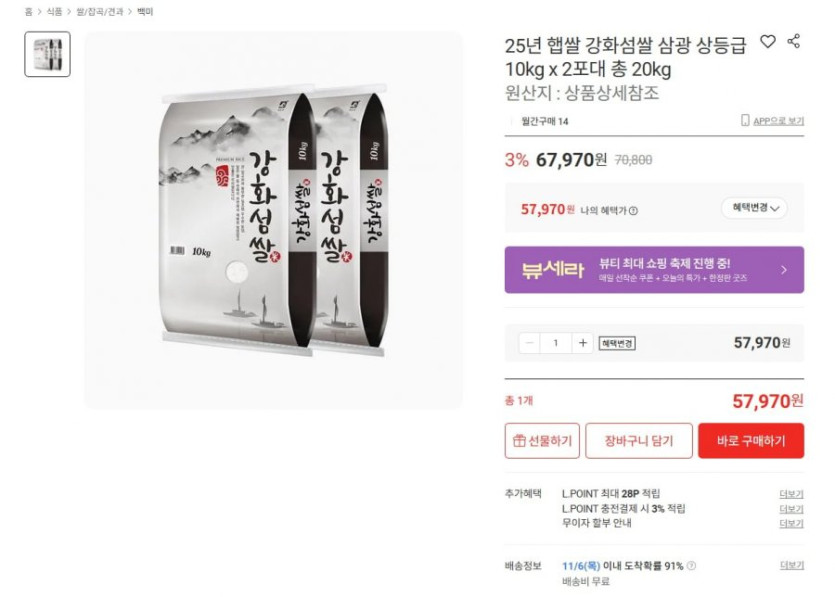This screenshot has width=835, height=597.
Task: Click the quantity input field
Action: [x=556, y=343]
